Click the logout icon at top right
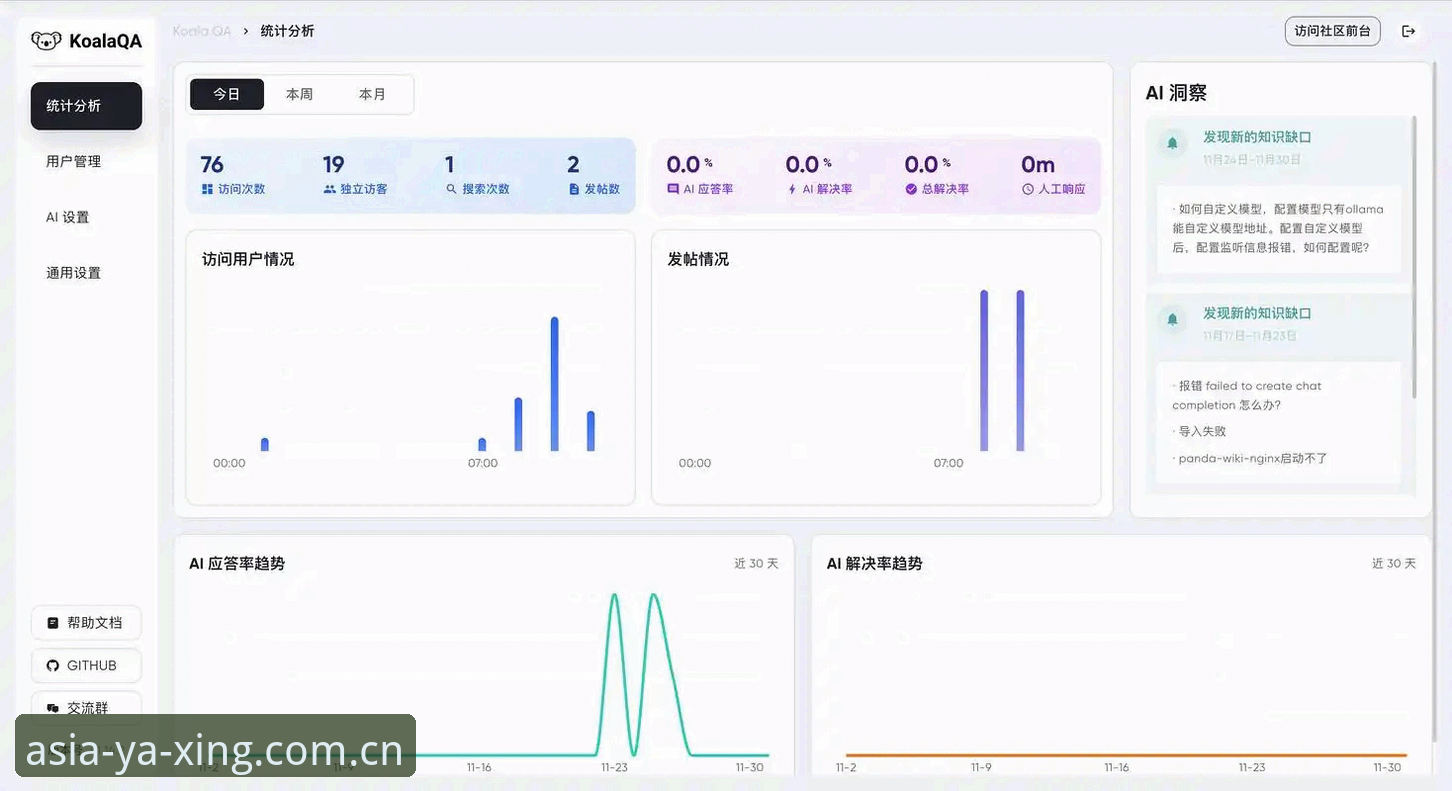The width and height of the screenshot is (1452, 791). [x=1409, y=31]
